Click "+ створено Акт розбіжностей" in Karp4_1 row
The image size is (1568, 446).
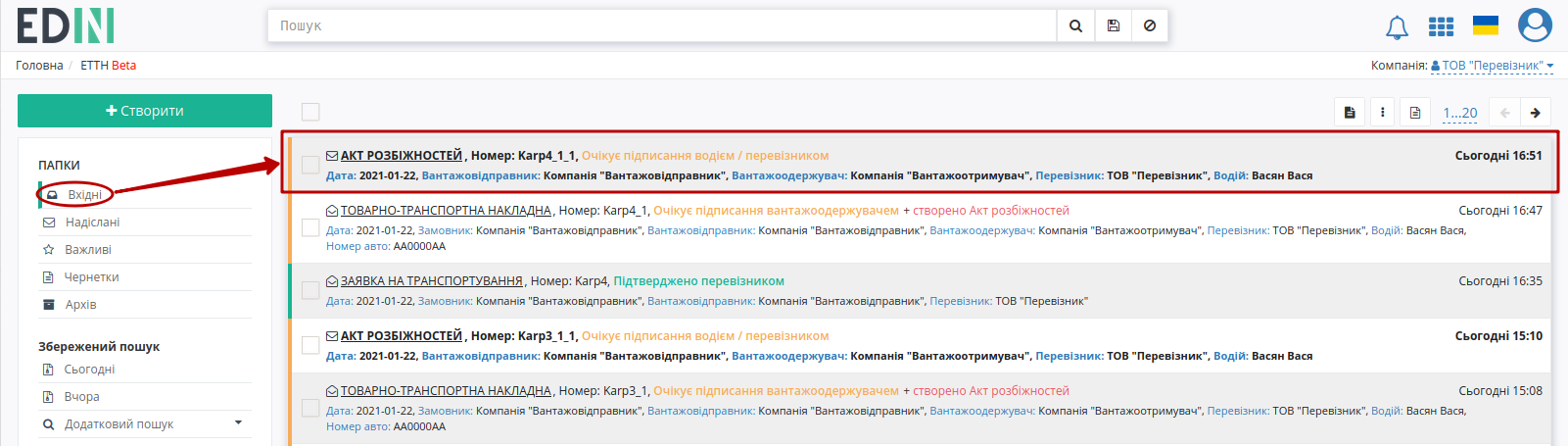986,211
